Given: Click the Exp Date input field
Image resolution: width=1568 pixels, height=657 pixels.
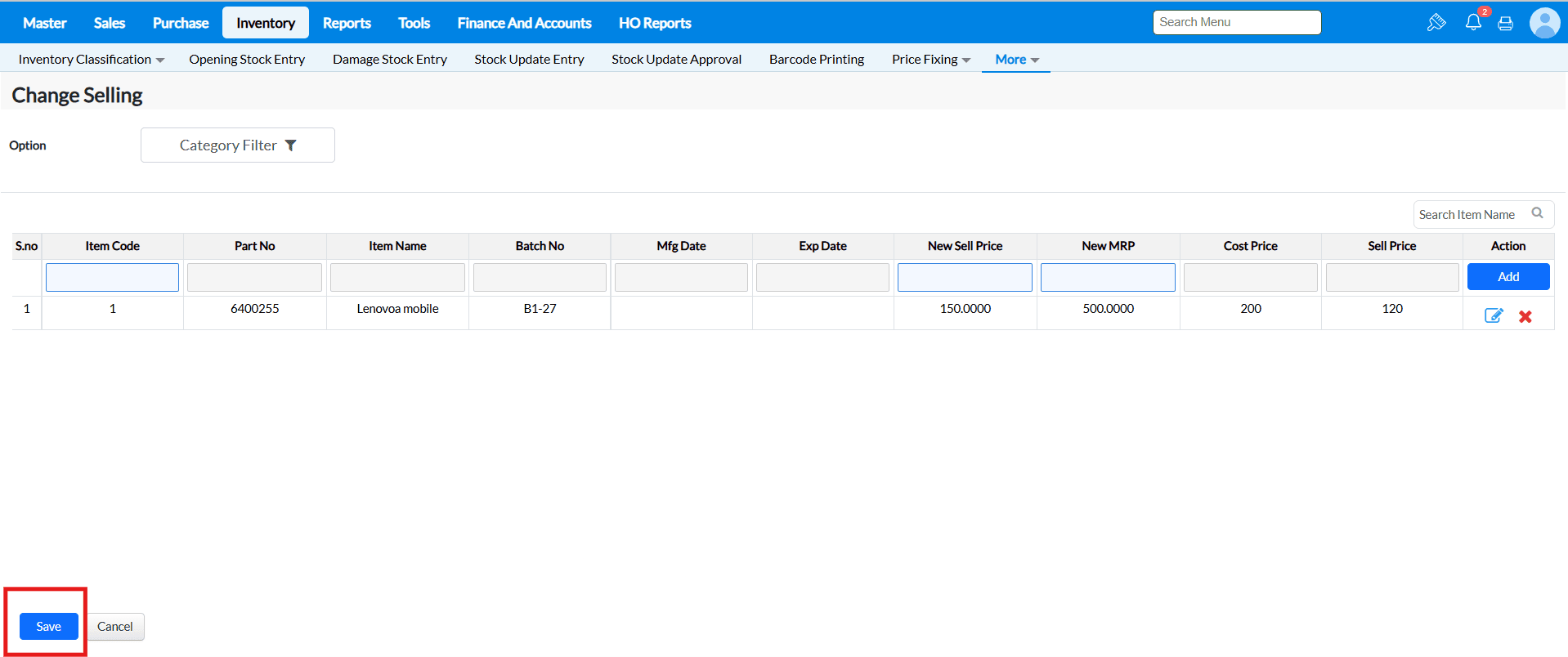Looking at the screenshot, I should pos(822,277).
